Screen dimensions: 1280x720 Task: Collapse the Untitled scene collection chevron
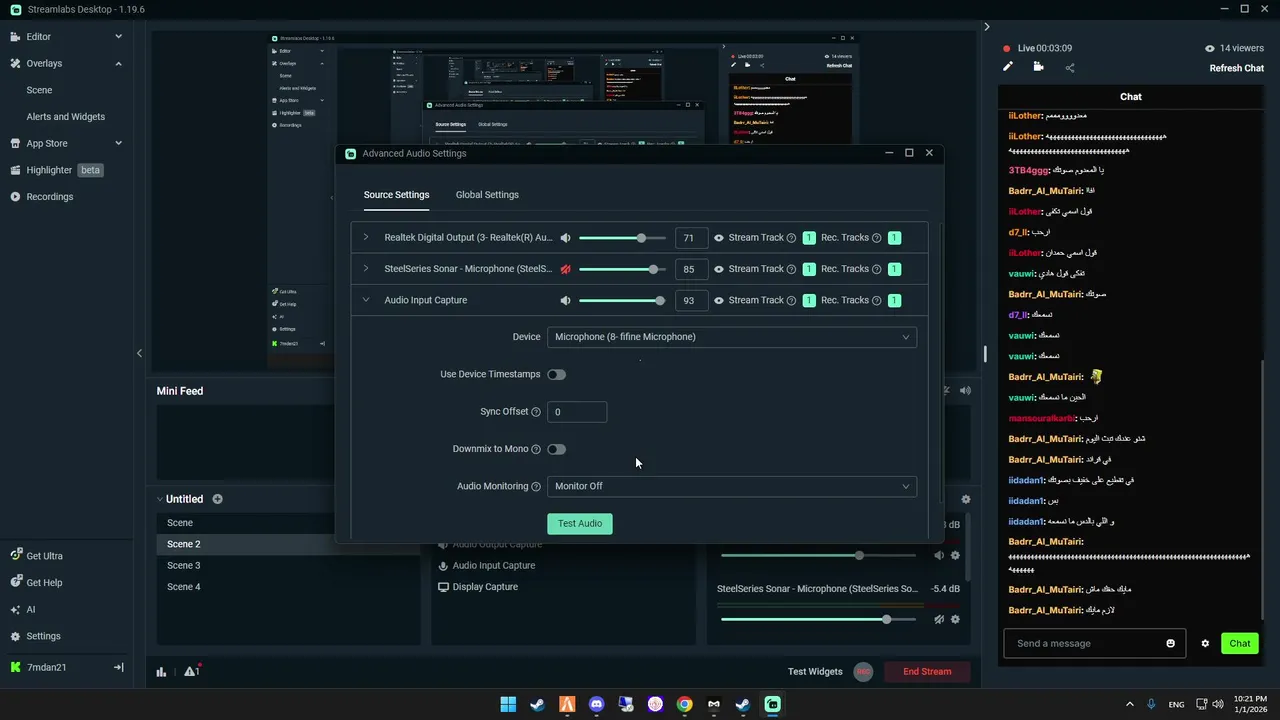coord(159,499)
